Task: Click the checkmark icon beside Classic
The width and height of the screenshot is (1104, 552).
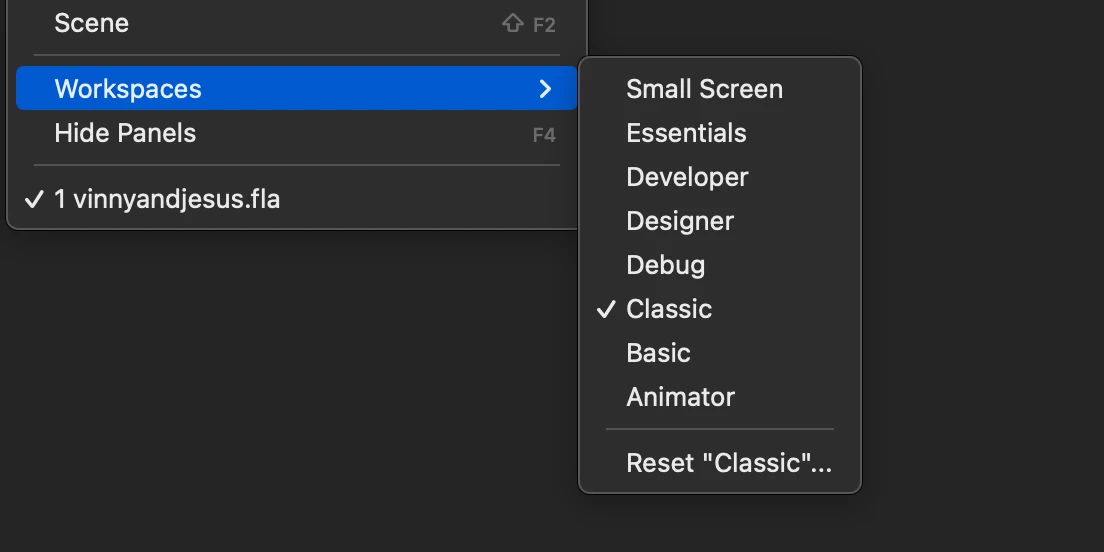Action: click(x=606, y=309)
